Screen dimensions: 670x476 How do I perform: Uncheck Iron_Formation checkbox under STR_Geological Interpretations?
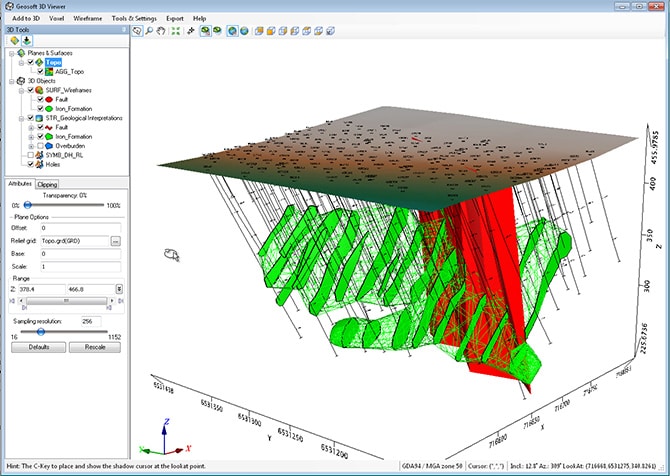40,136
